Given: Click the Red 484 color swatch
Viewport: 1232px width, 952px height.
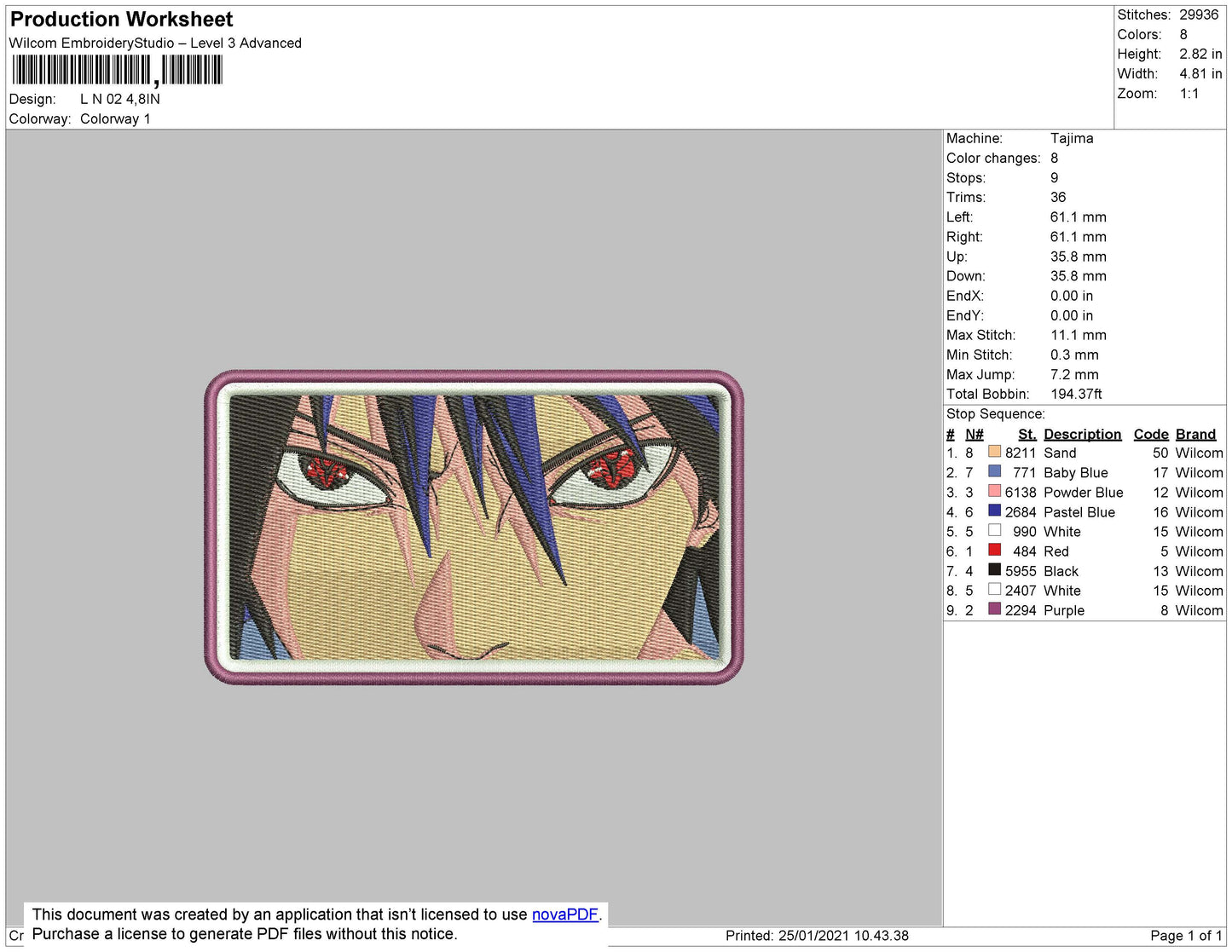Looking at the screenshot, I should [x=994, y=550].
